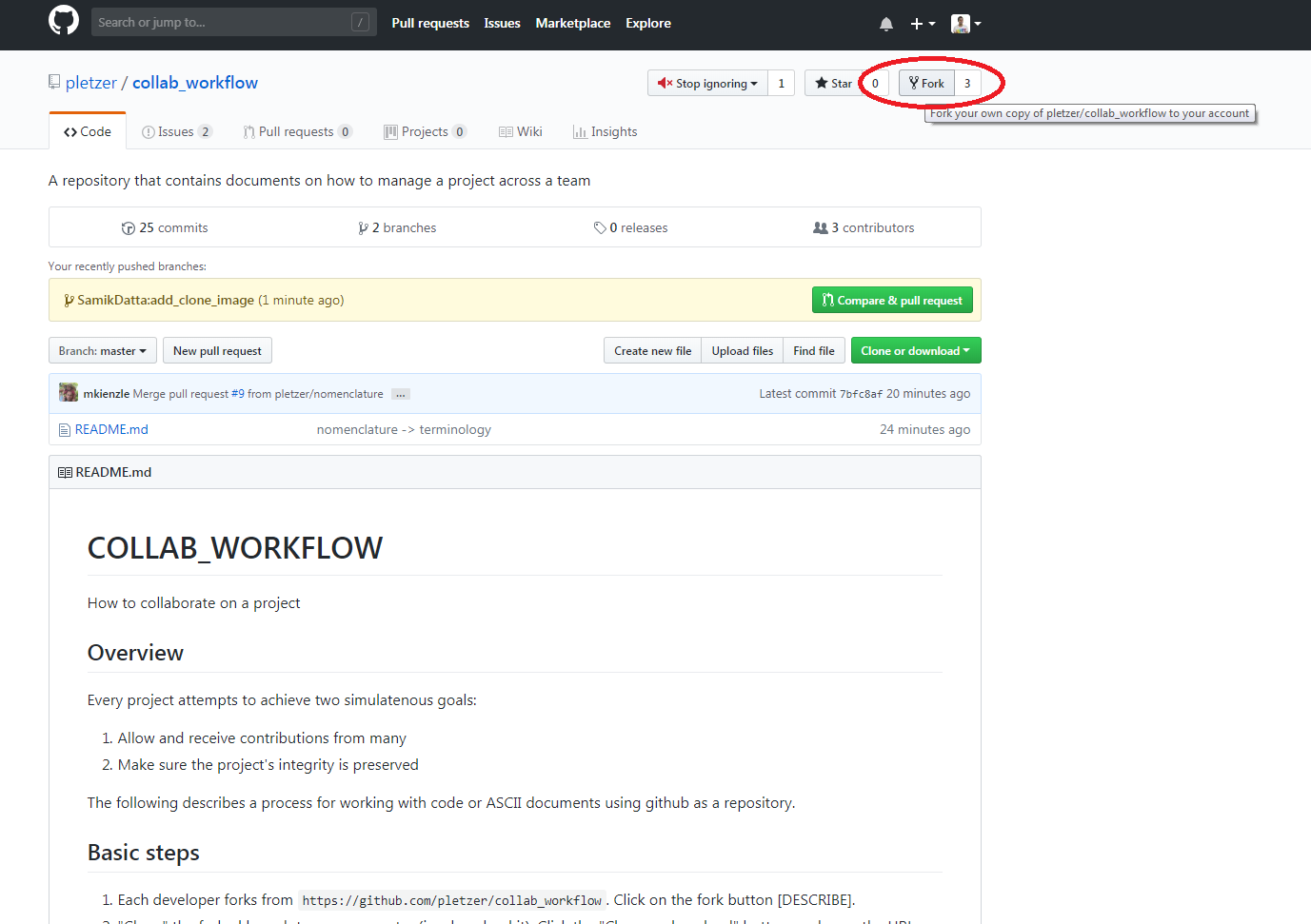Click the repository icon beside pletzer
The height and width of the screenshot is (924, 1311).
(x=54, y=83)
